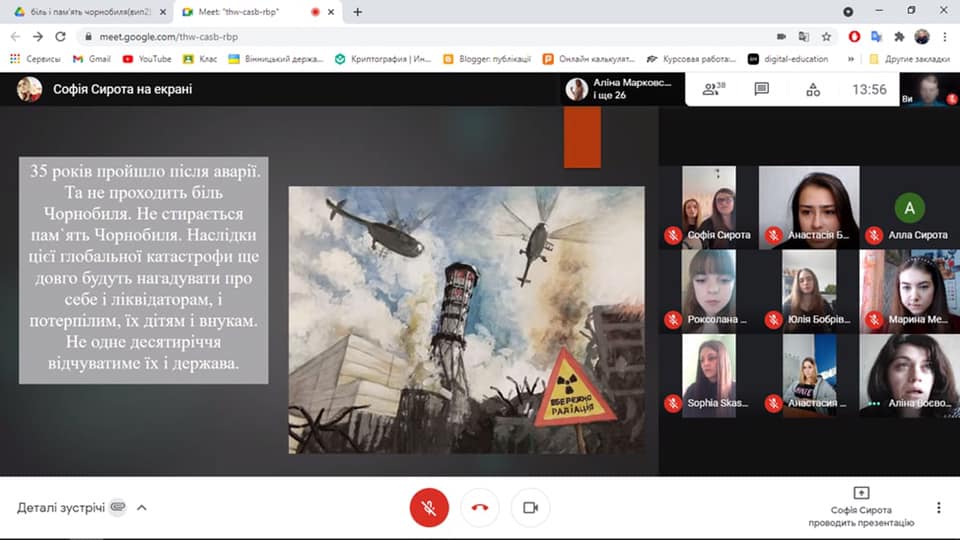The width and height of the screenshot is (960, 540).
Task: Open the Opera extension icon
Action: 854,37
